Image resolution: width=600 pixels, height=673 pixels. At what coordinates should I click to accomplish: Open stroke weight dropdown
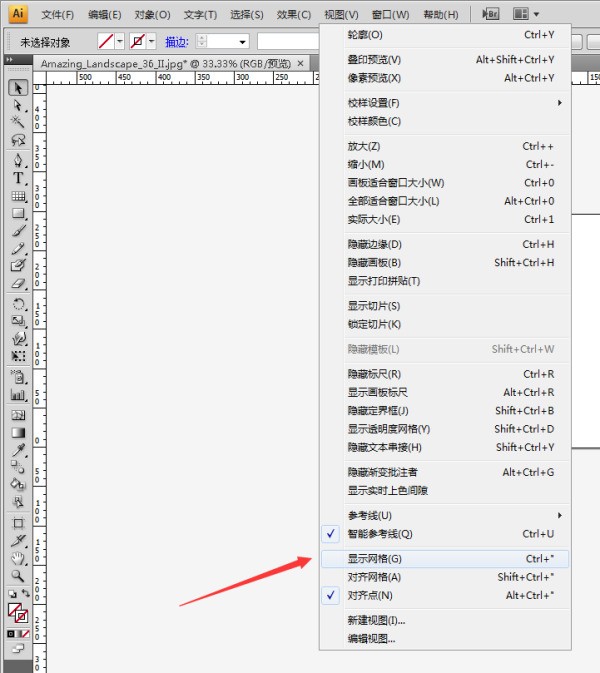point(242,42)
